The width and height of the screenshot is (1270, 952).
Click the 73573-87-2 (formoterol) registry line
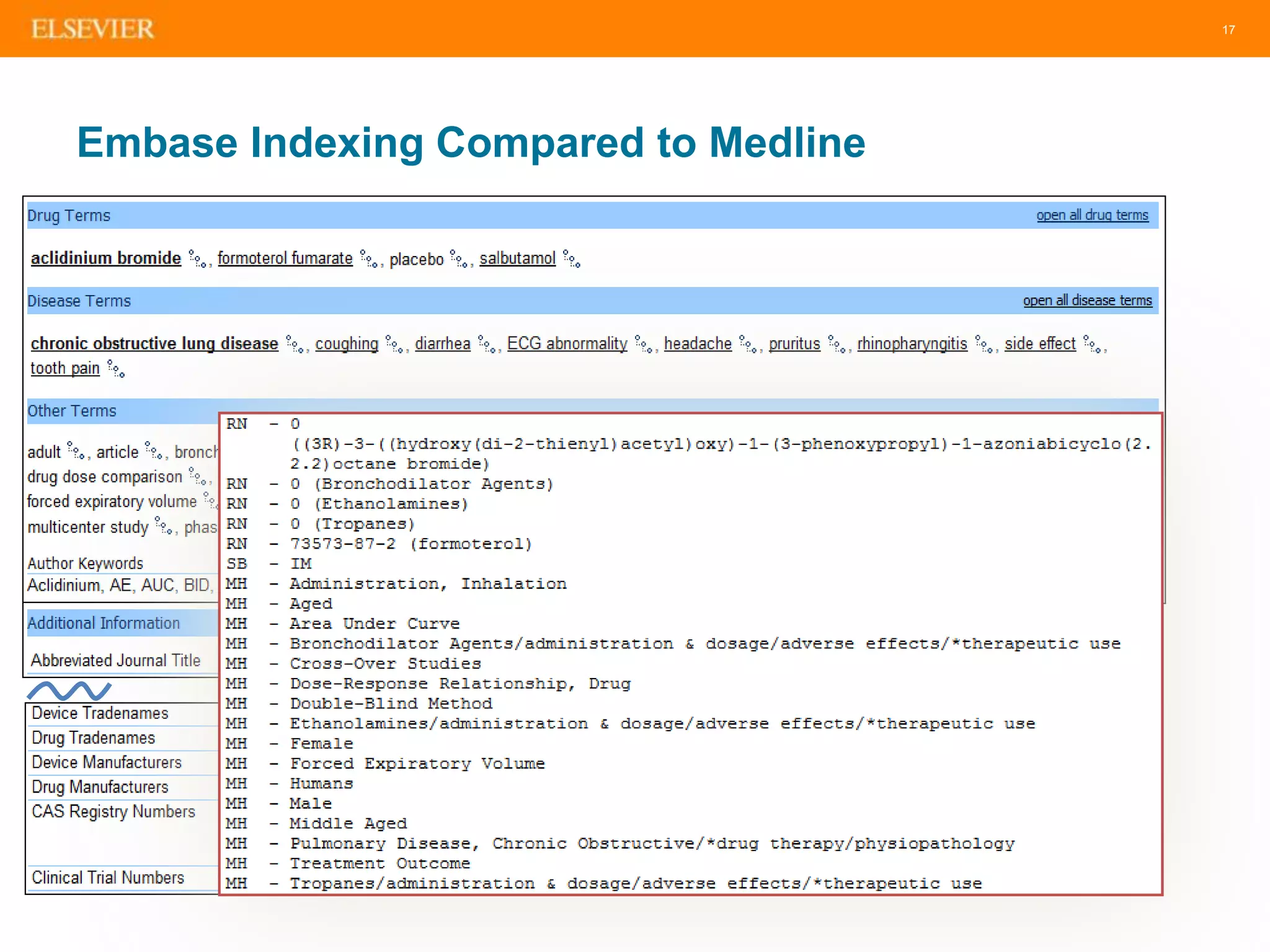click(380, 544)
